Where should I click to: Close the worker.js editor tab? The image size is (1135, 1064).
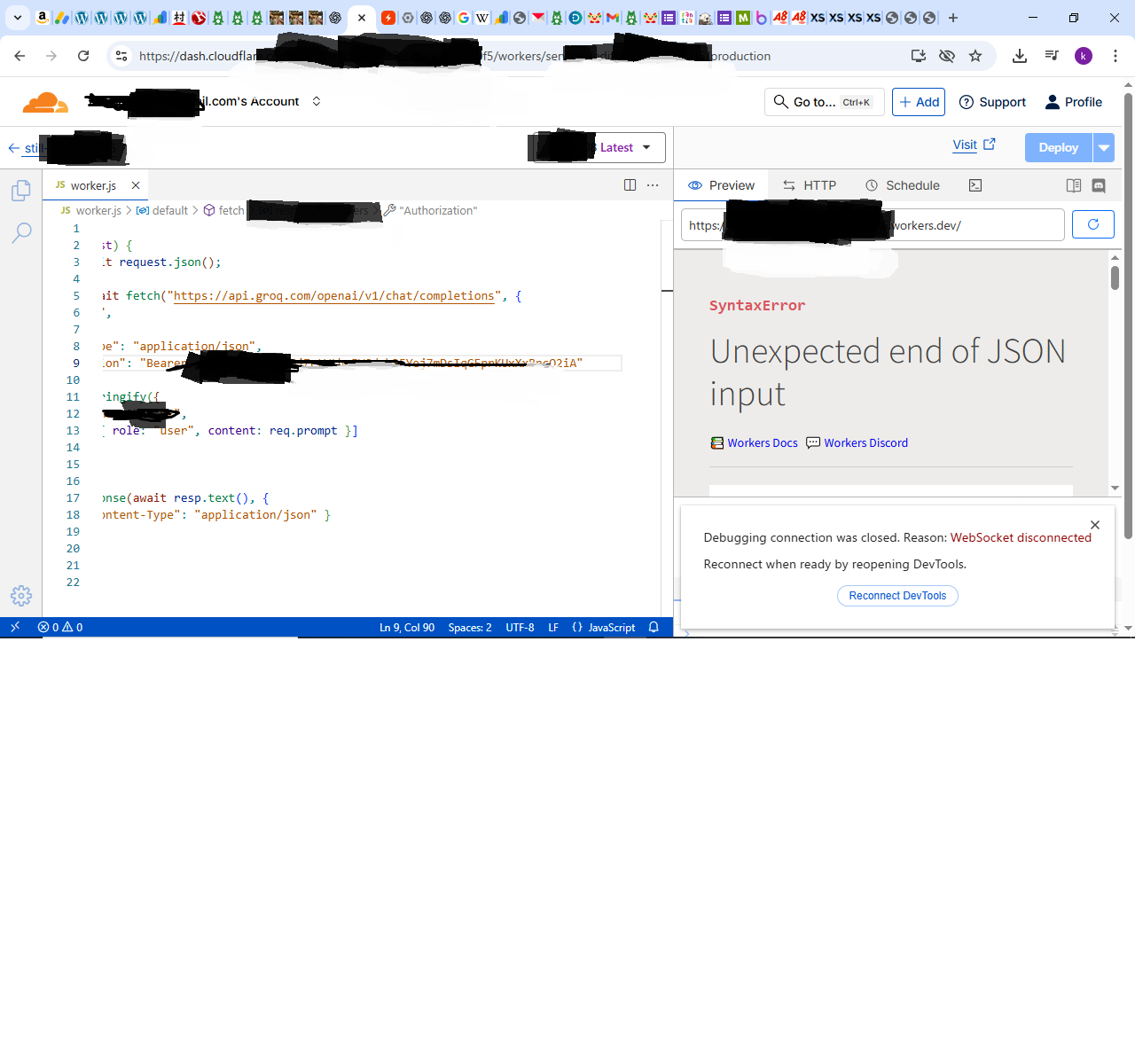[136, 185]
